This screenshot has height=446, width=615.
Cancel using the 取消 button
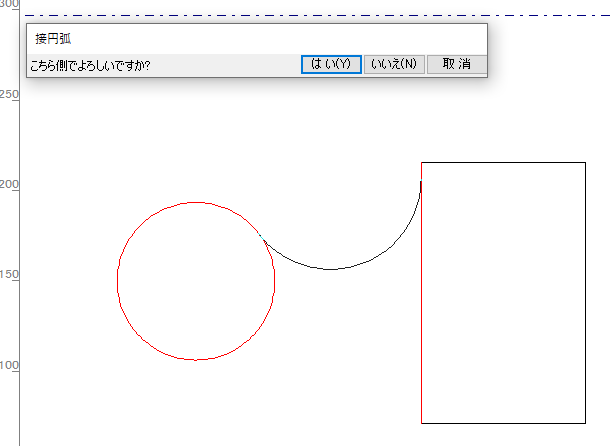click(x=457, y=64)
